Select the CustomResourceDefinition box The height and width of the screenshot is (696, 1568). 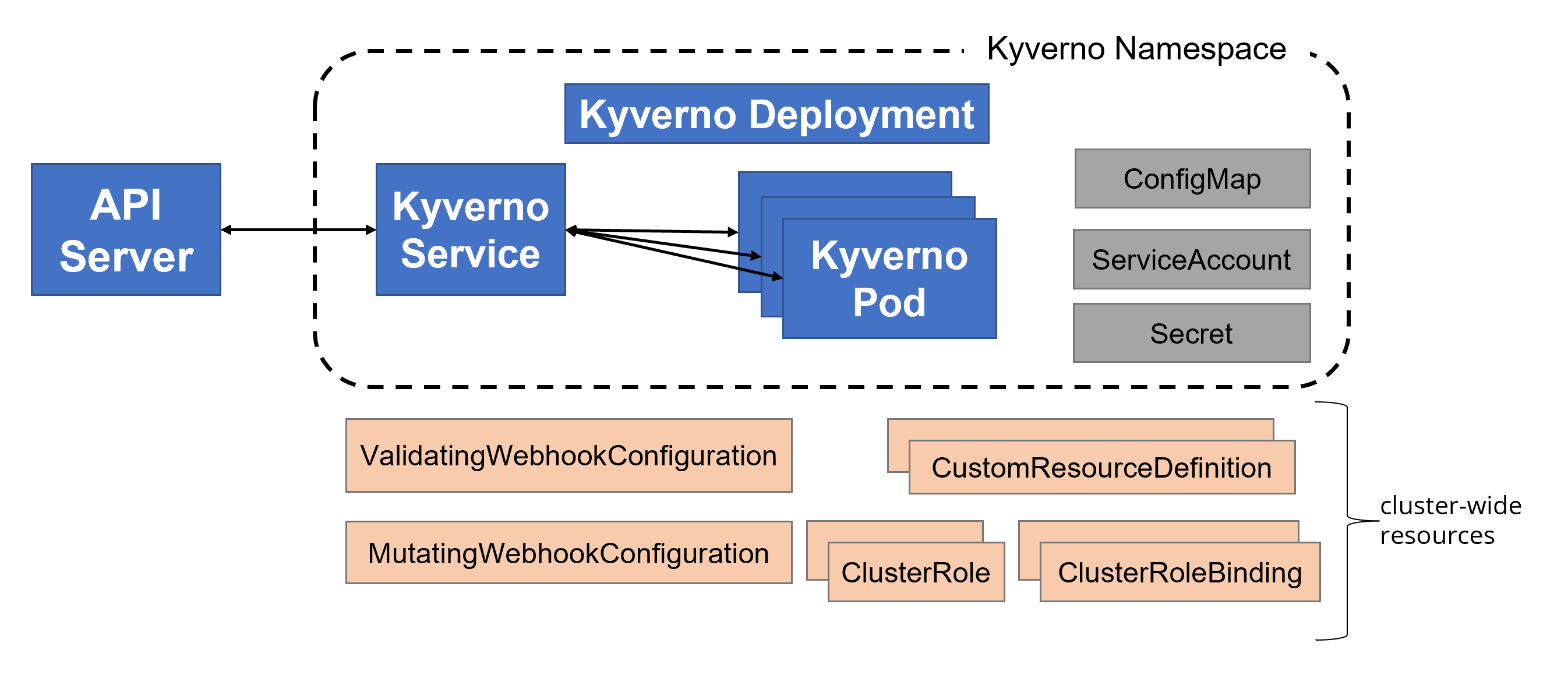(x=1102, y=467)
